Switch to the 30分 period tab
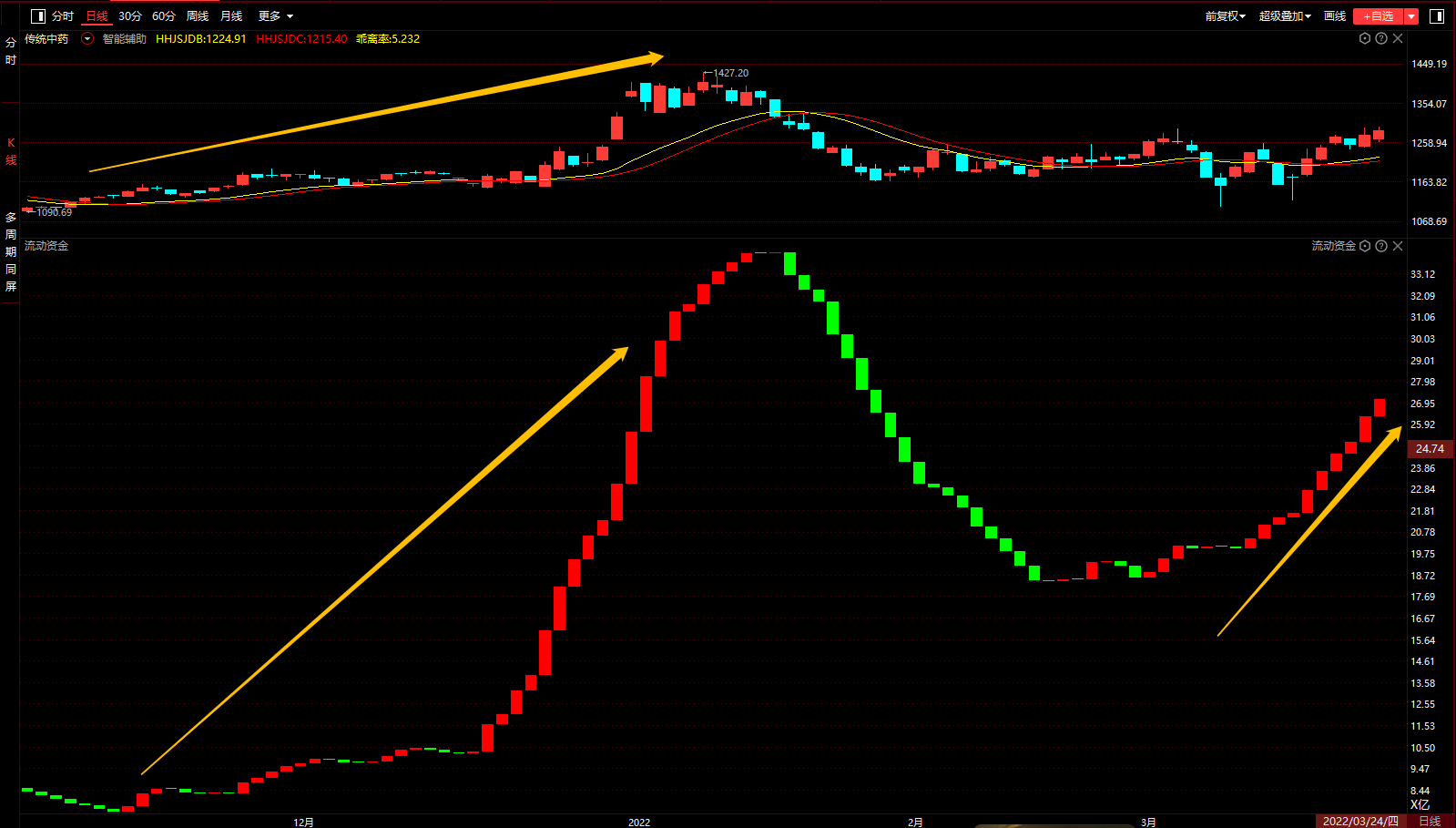Screen dimensions: 1456x828 pyautogui.click(x=130, y=16)
